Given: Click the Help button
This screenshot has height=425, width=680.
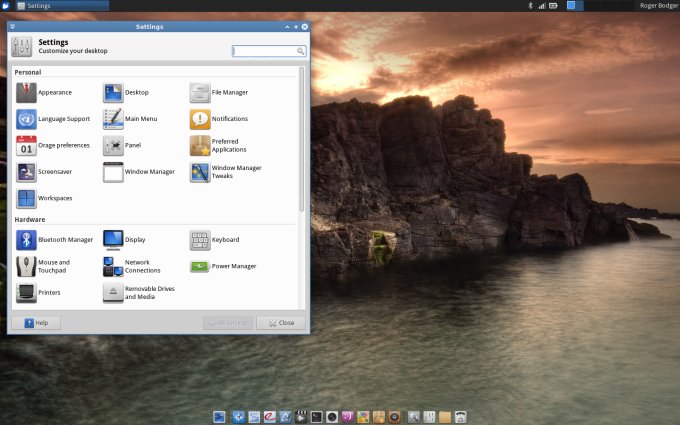Looking at the screenshot, I should pyautogui.click(x=35, y=323).
